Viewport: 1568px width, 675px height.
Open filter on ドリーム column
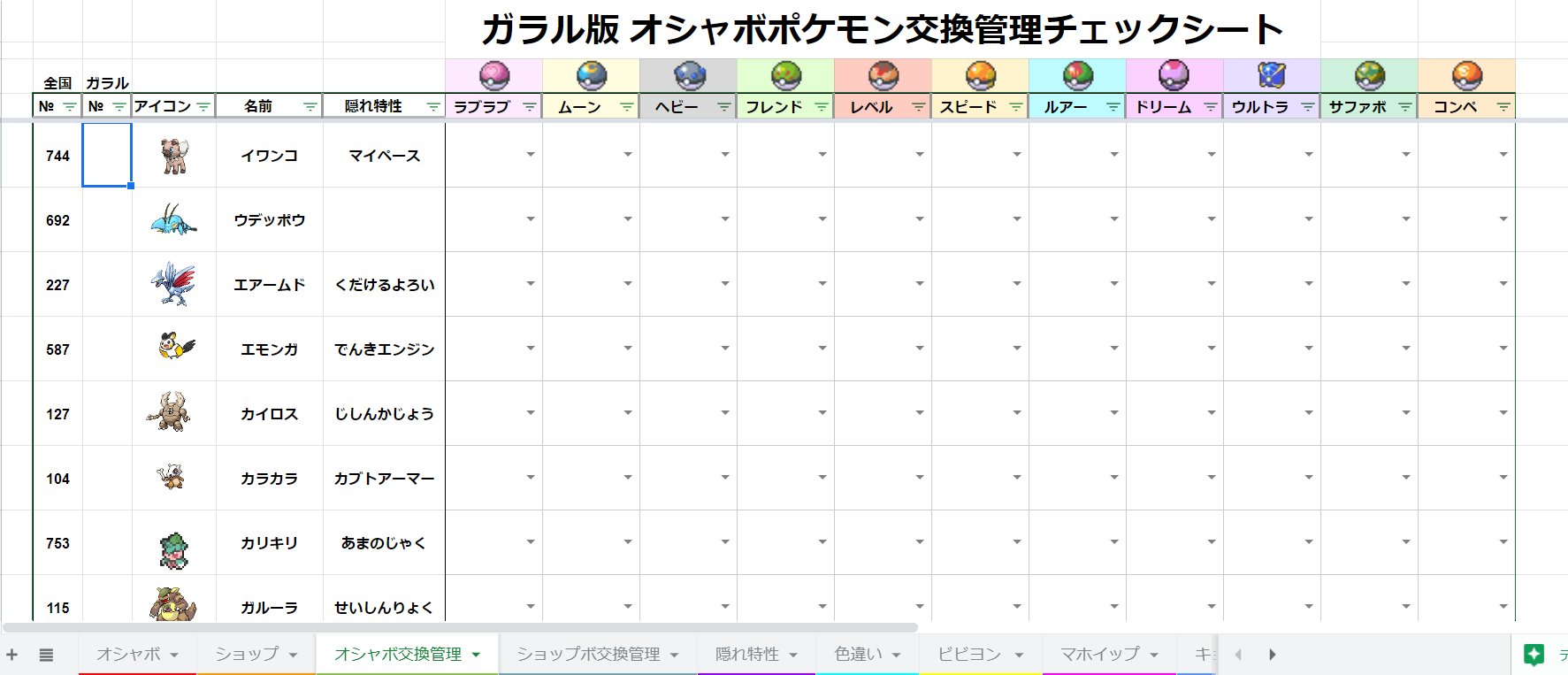pyautogui.click(x=1211, y=107)
